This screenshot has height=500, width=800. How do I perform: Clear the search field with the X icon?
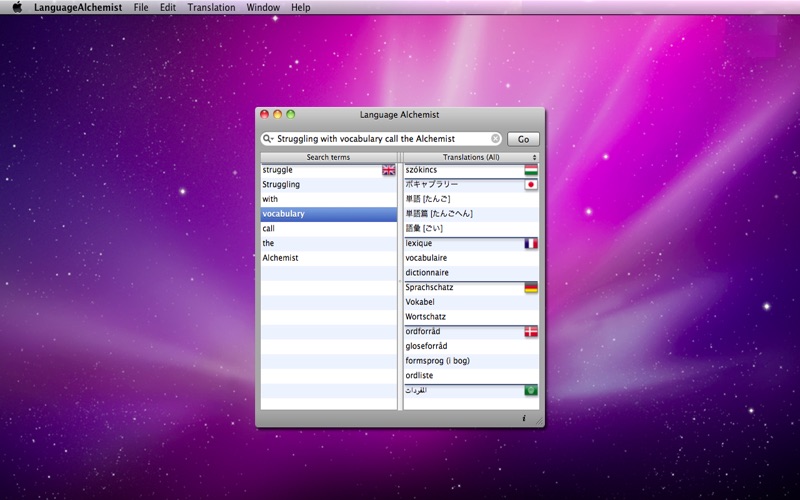coord(495,138)
